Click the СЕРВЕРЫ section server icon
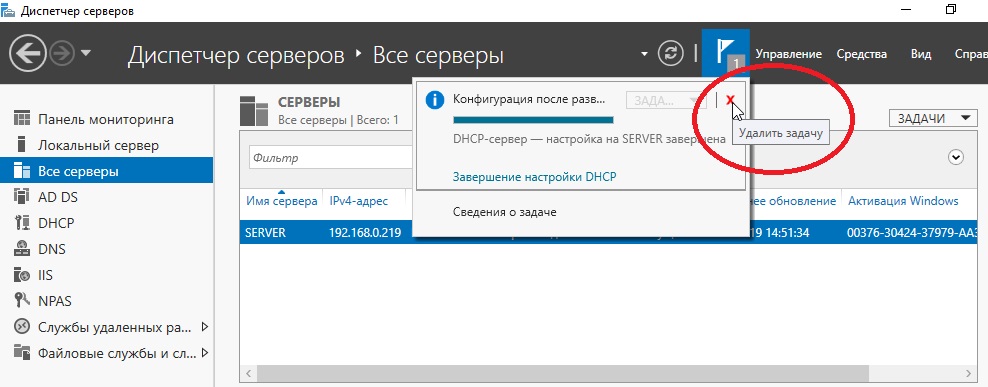The height and width of the screenshot is (387, 988). 255,111
